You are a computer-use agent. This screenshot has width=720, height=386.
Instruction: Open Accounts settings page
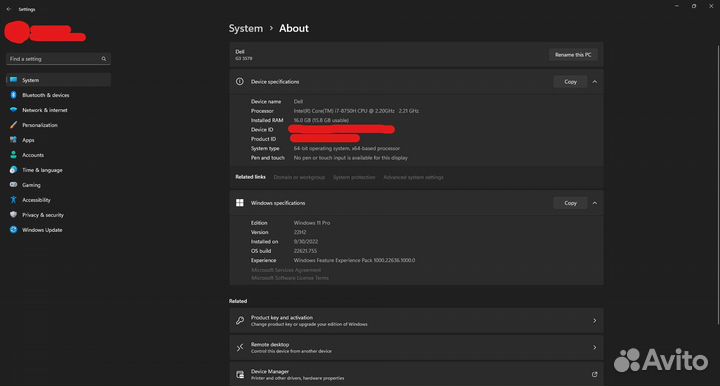(x=58, y=155)
